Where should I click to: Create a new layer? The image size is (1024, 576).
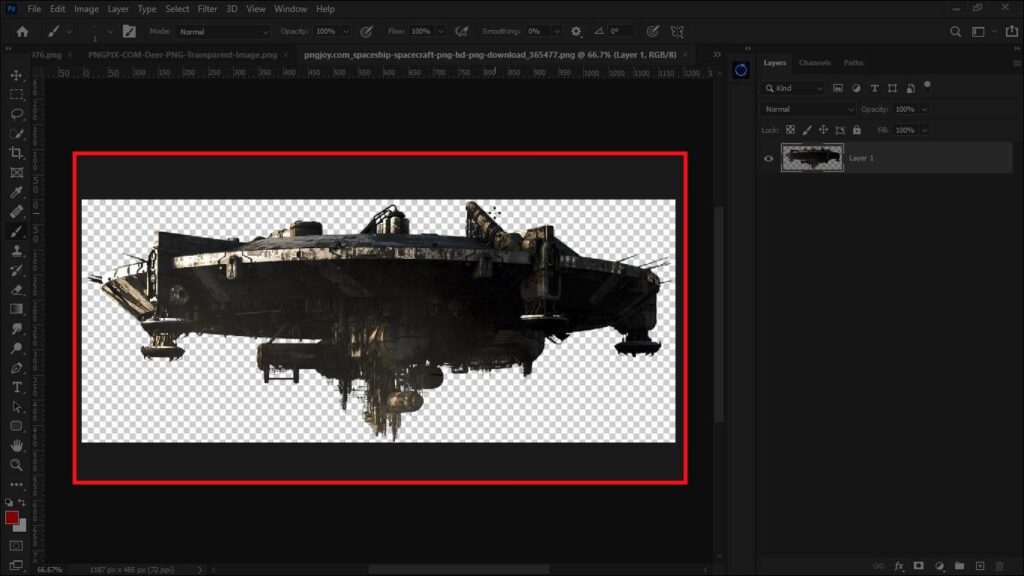(x=980, y=566)
